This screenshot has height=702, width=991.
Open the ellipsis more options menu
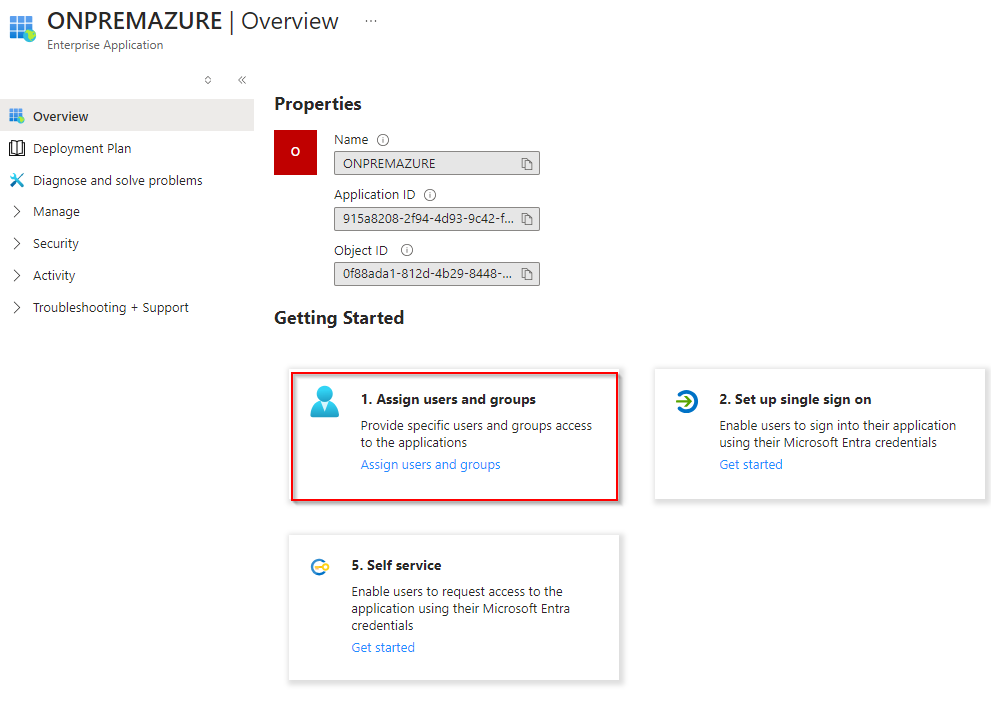coord(371,21)
